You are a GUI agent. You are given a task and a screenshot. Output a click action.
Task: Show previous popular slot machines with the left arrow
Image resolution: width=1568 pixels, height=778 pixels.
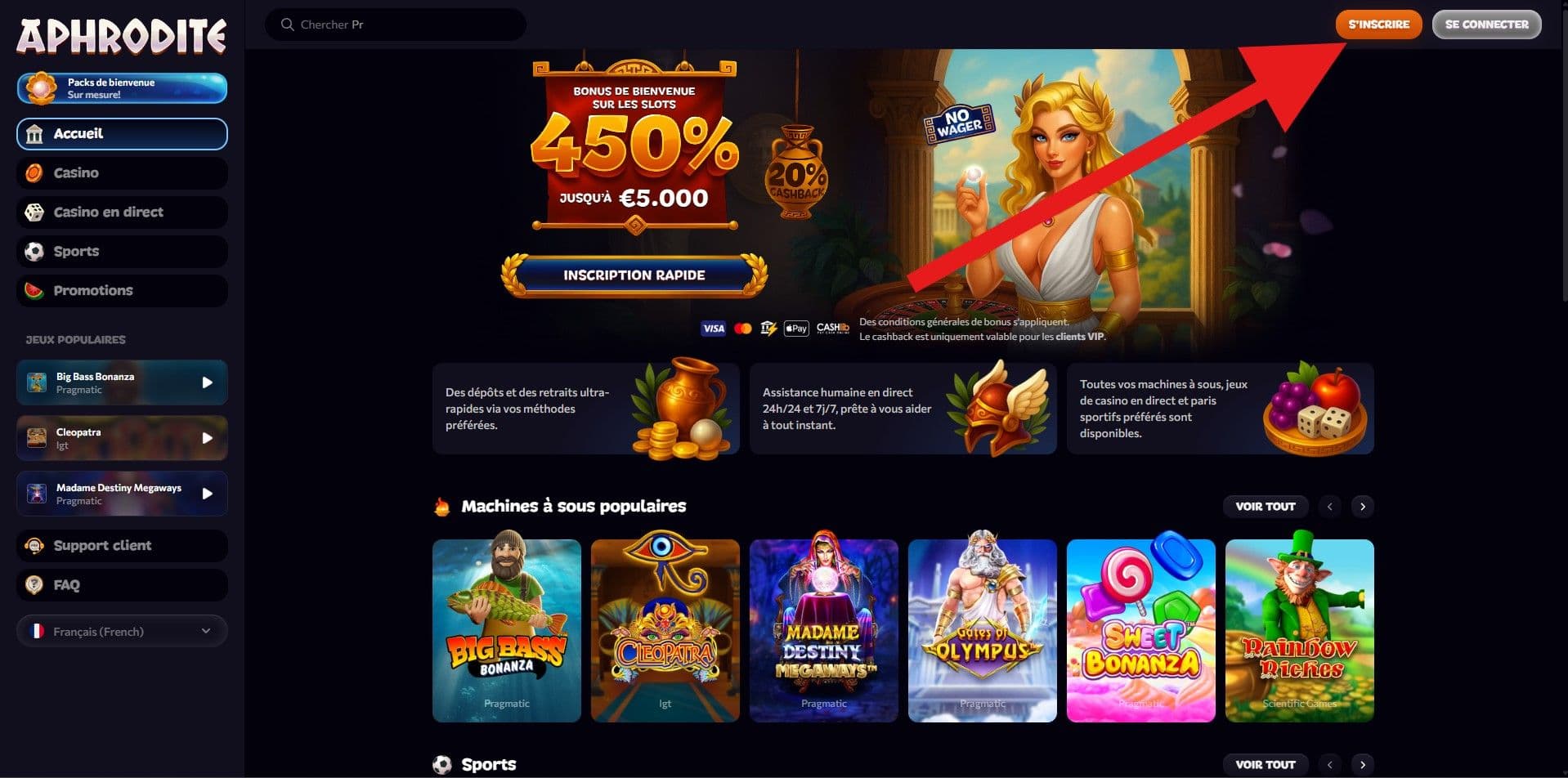1329,507
